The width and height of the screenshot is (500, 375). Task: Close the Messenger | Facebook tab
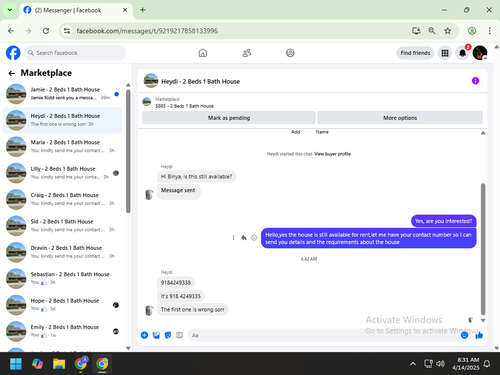pyautogui.click(x=125, y=10)
